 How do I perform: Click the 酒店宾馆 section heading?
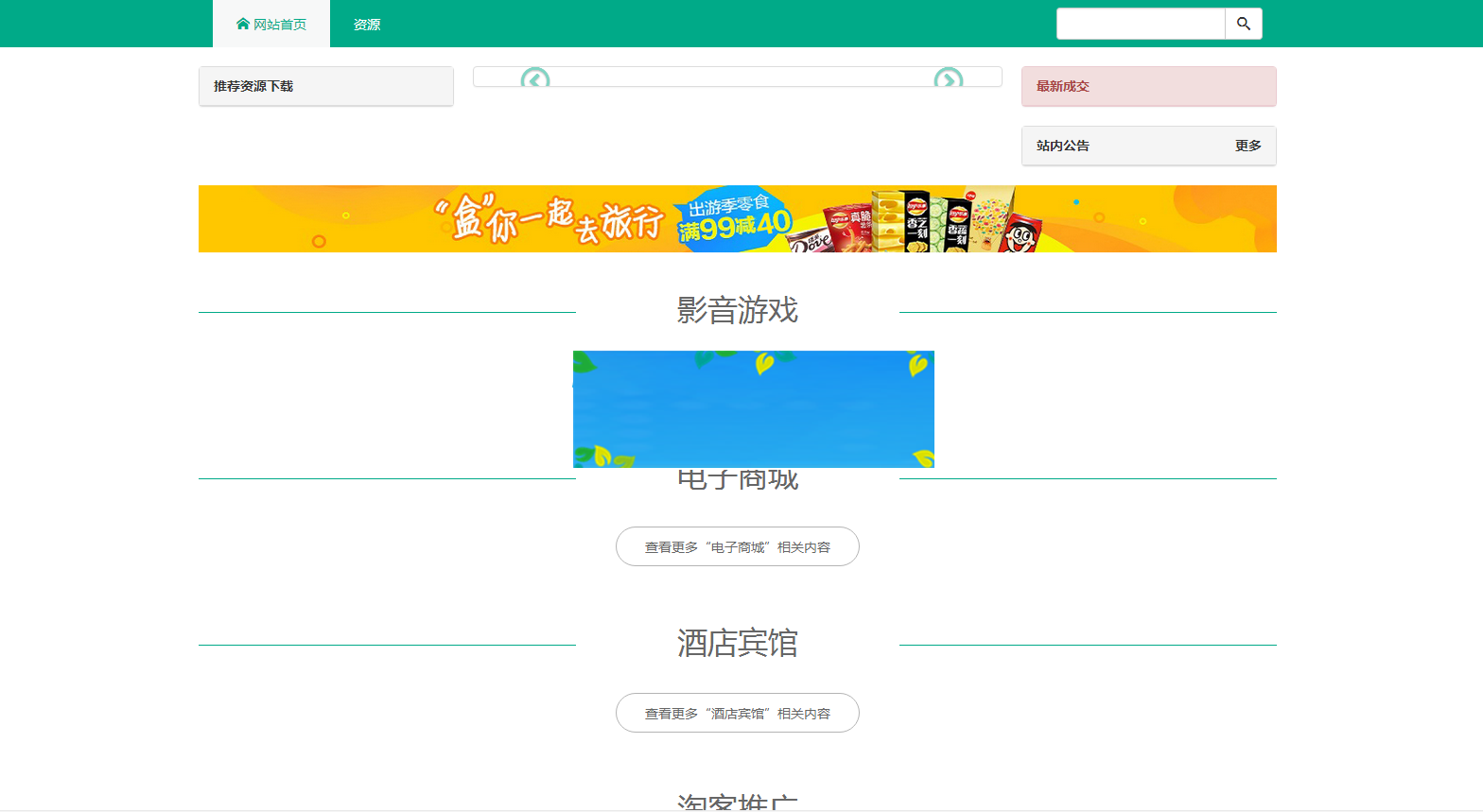click(737, 643)
